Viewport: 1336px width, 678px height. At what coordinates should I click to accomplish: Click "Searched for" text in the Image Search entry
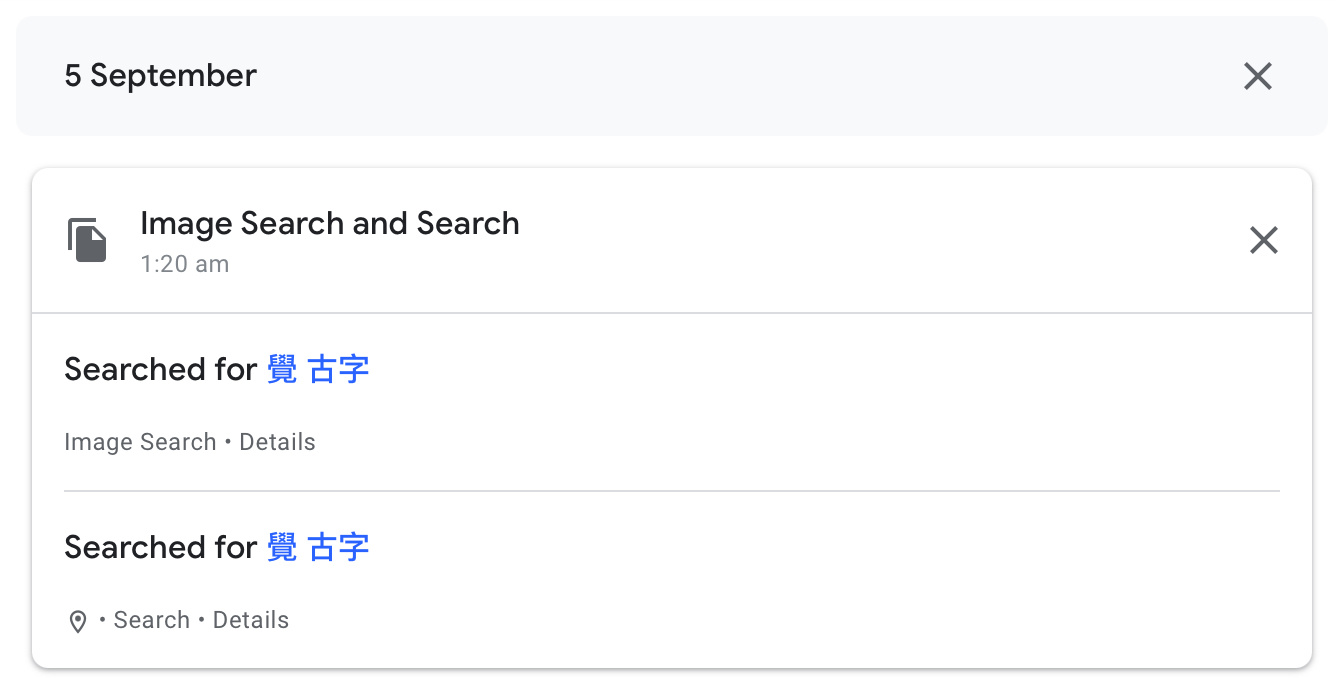pos(161,369)
